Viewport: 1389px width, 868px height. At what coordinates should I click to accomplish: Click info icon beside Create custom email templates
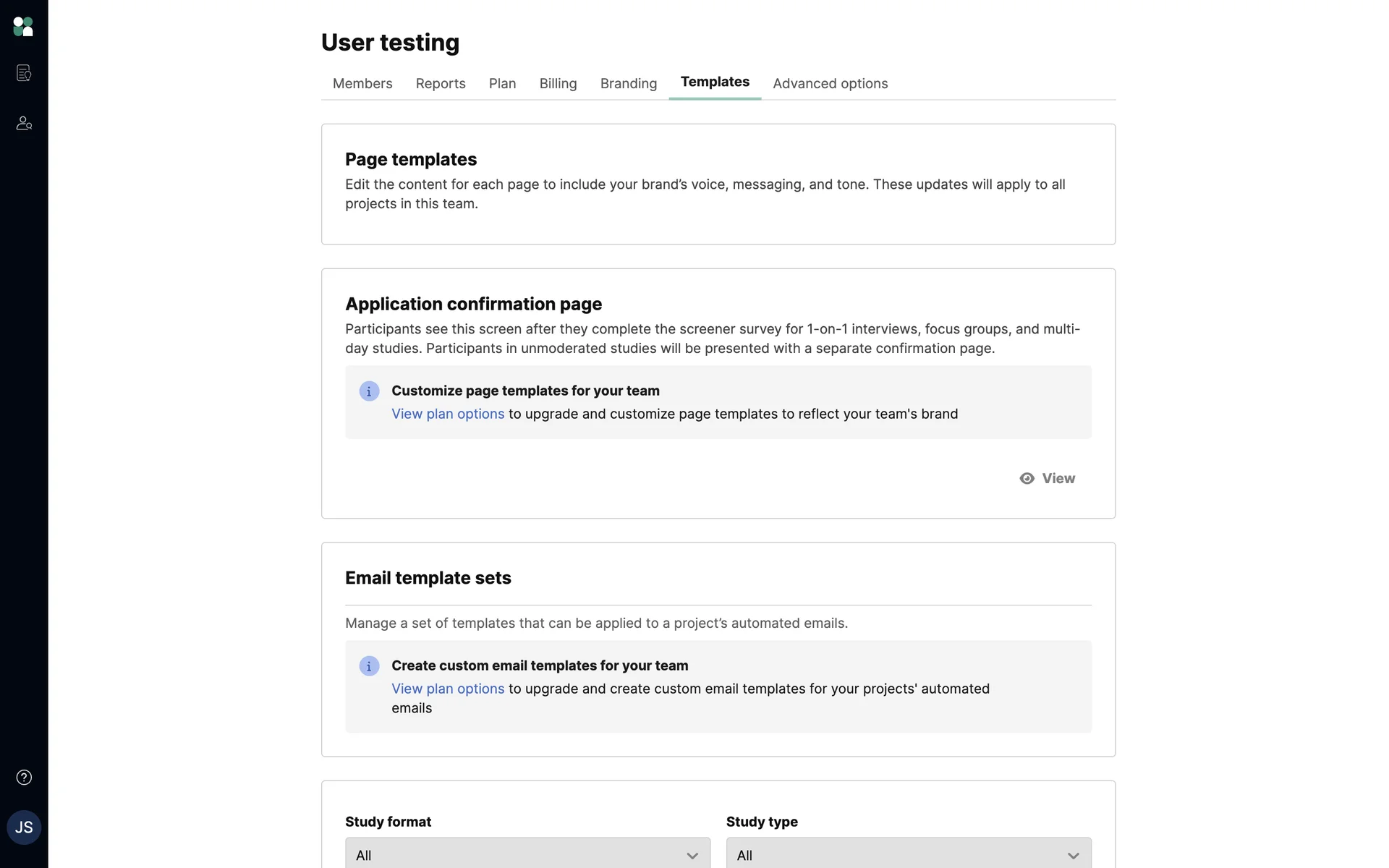369,666
